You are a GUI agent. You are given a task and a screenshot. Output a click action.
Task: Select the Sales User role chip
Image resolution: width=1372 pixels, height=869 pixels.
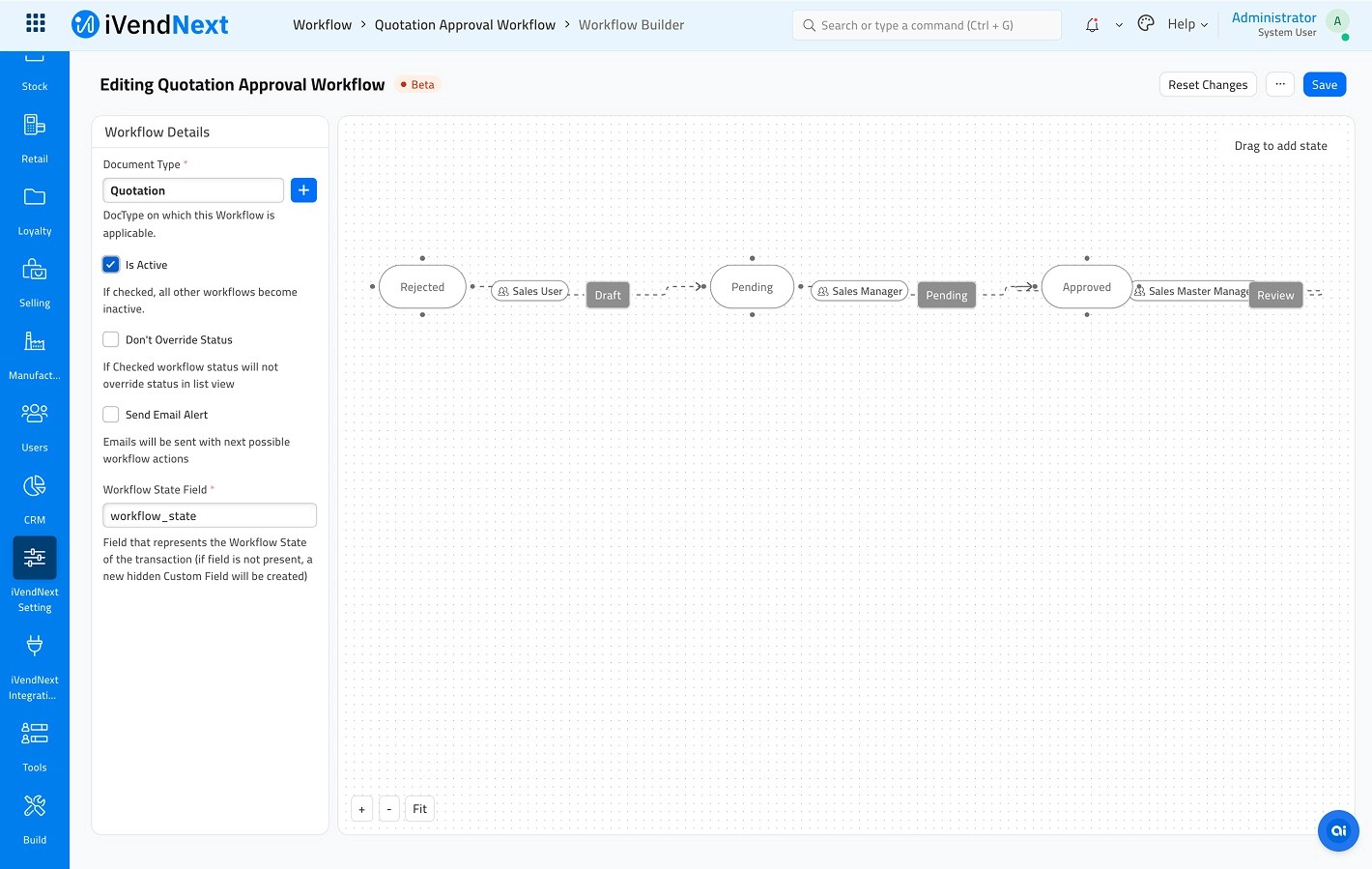click(530, 291)
